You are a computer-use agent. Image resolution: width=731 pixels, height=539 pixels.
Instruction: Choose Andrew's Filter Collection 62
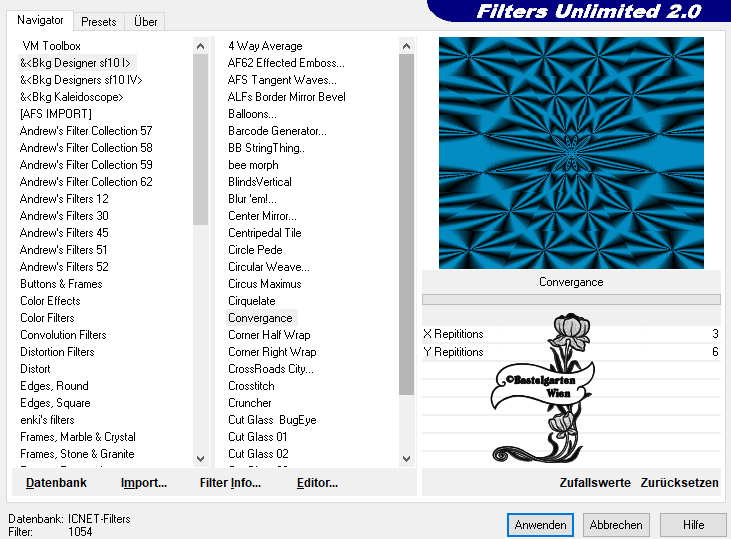tap(86, 182)
